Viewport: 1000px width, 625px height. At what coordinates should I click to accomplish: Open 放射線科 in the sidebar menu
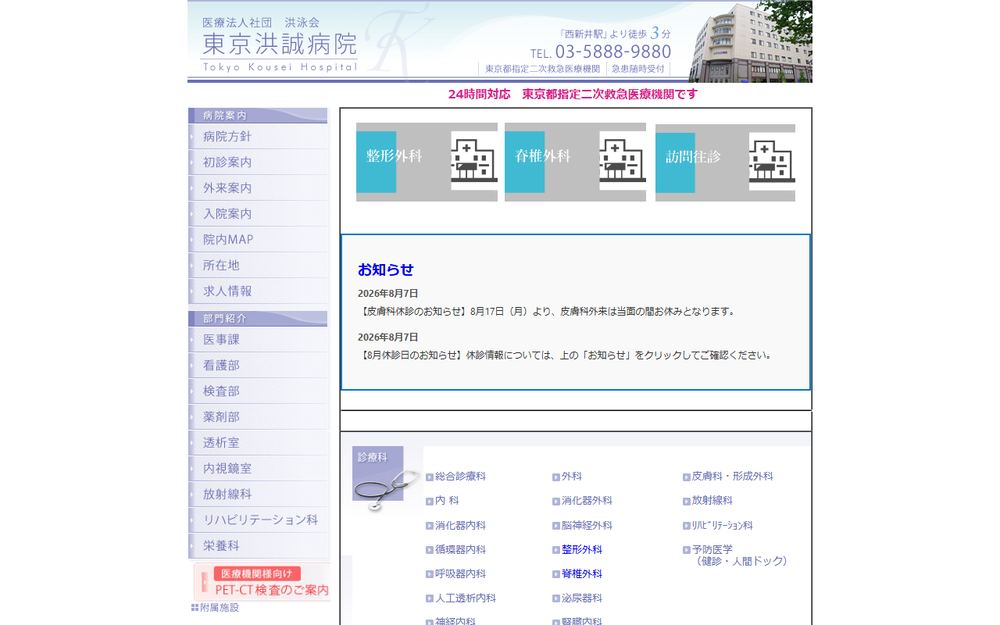pyautogui.click(x=258, y=494)
